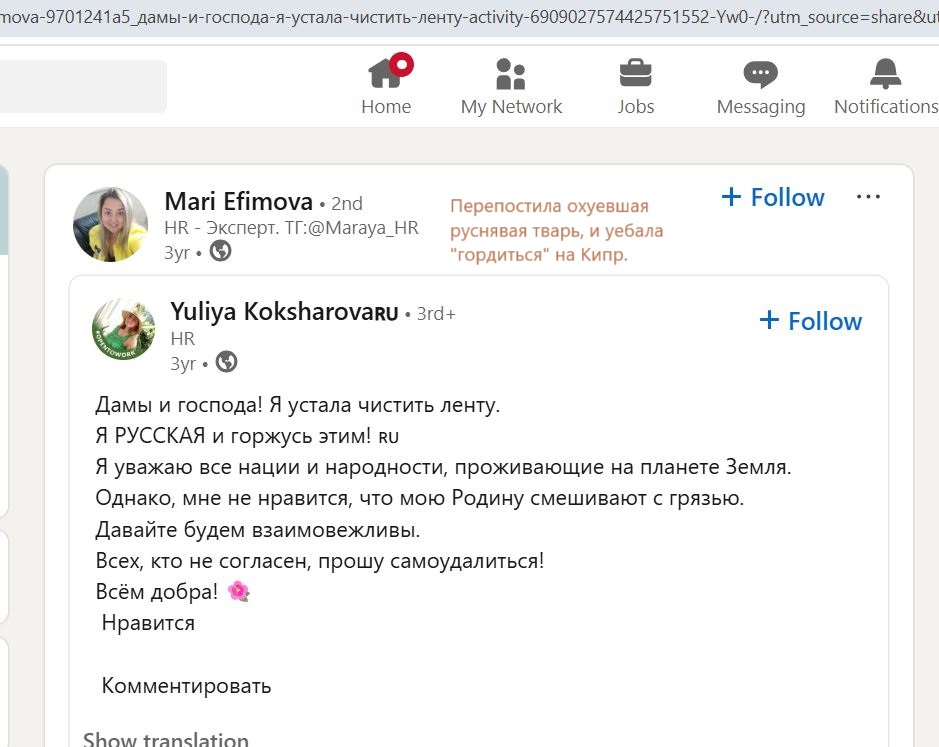Click globe visibility icon under Yuliya Koksharova
Image resolution: width=939 pixels, height=747 pixels.
pos(226,362)
